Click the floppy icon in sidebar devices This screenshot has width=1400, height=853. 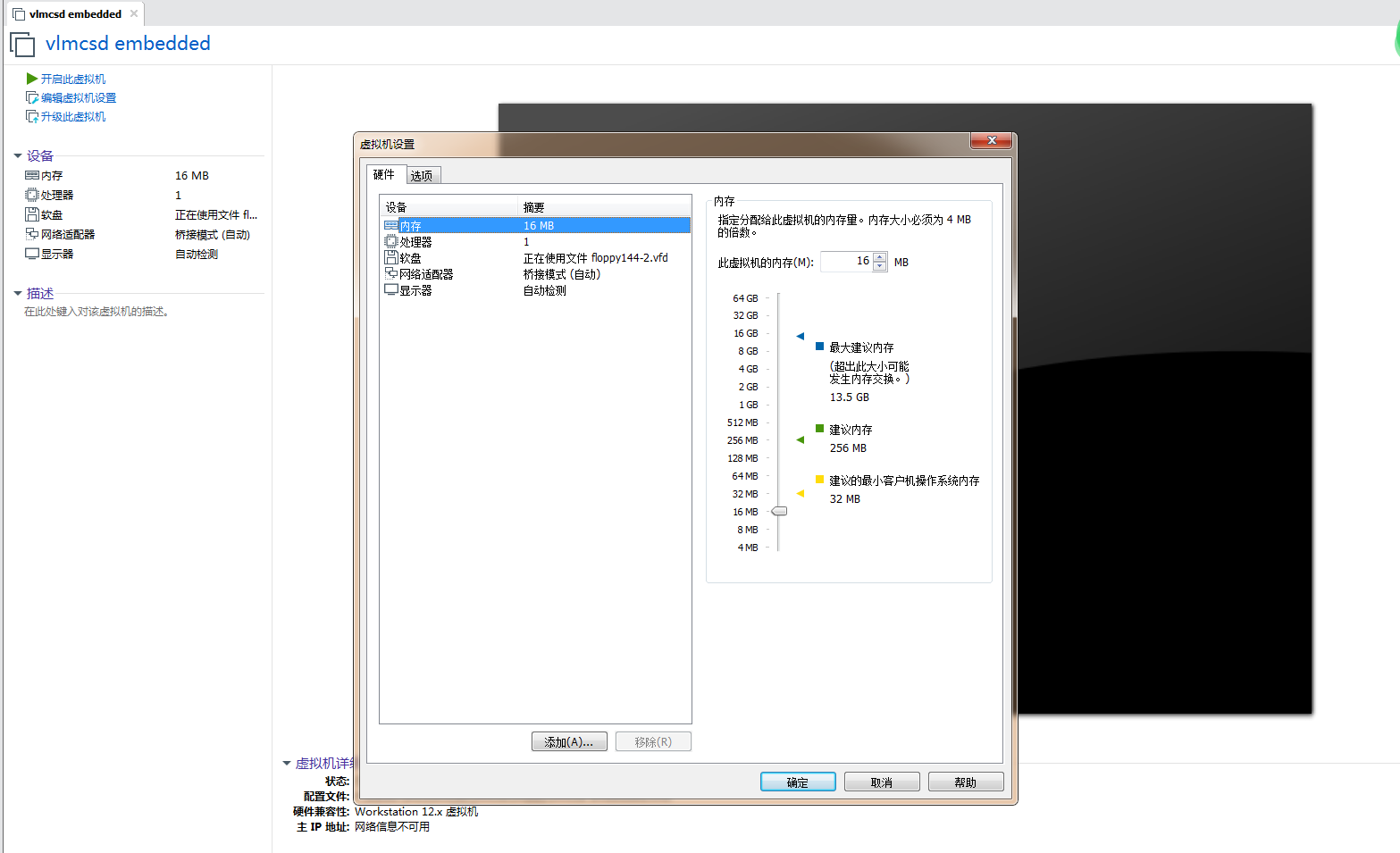tap(32, 214)
